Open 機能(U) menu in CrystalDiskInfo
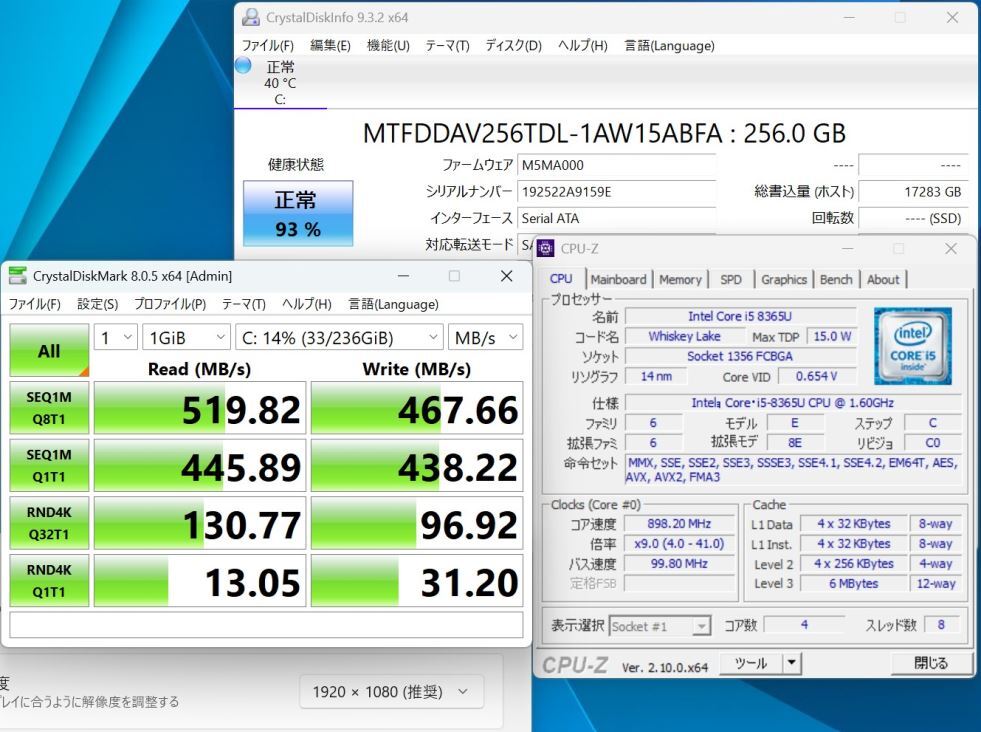Screen dimensions: 981x732 (388, 46)
